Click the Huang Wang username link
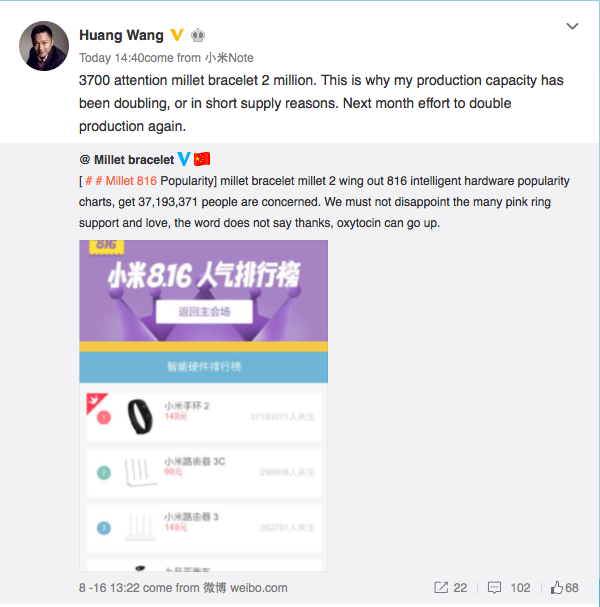The width and height of the screenshot is (600, 607). (x=121, y=35)
